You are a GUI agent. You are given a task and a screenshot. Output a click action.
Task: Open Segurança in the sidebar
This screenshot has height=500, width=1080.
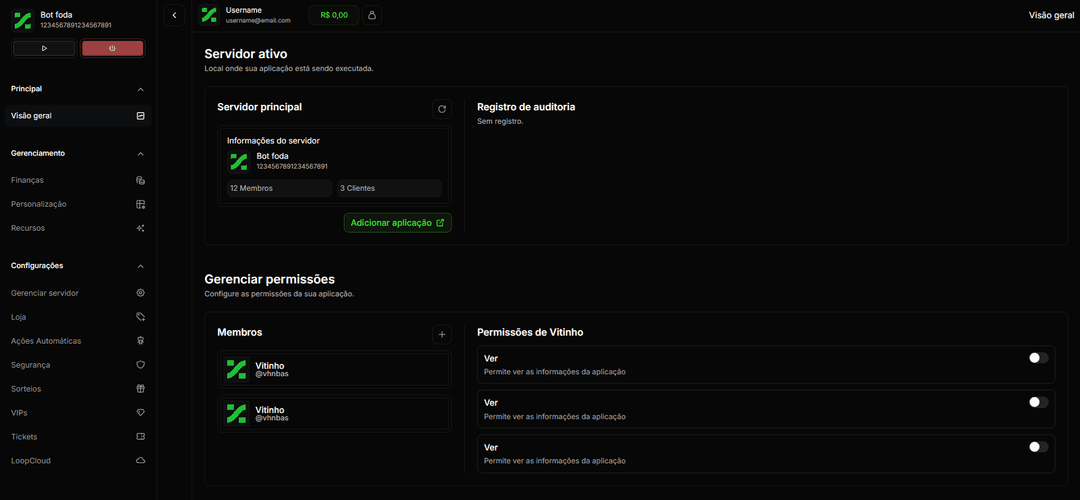(78, 365)
